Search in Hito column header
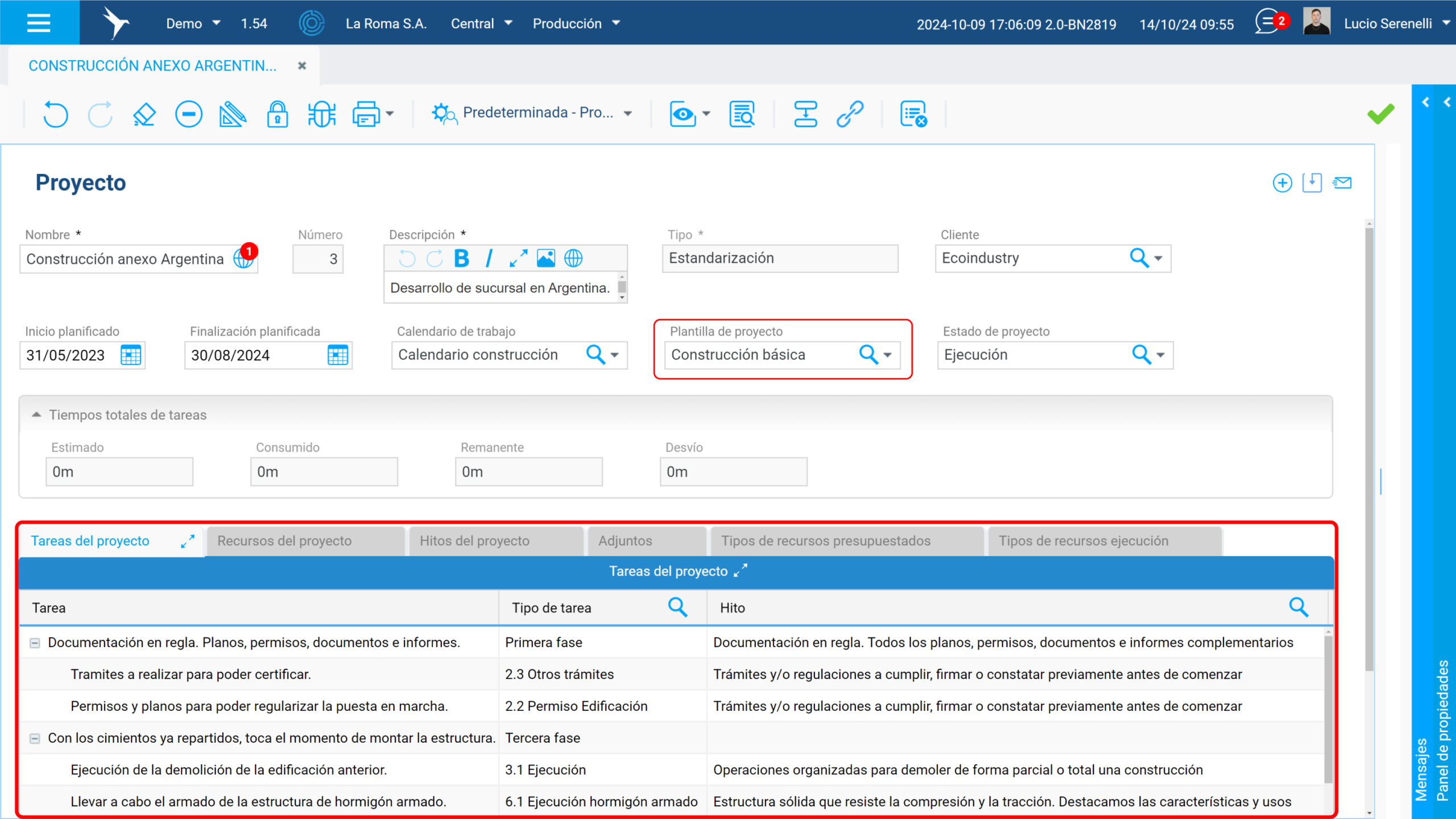This screenshot has width=1456, height=819. [1298, 607]
